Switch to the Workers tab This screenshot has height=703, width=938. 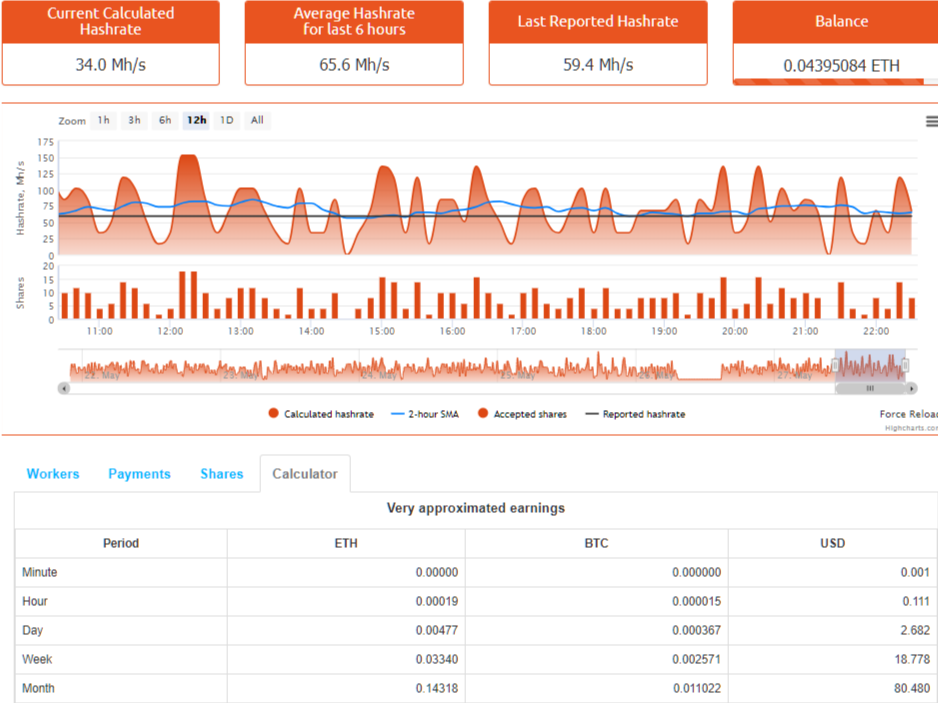coord(53,474)
